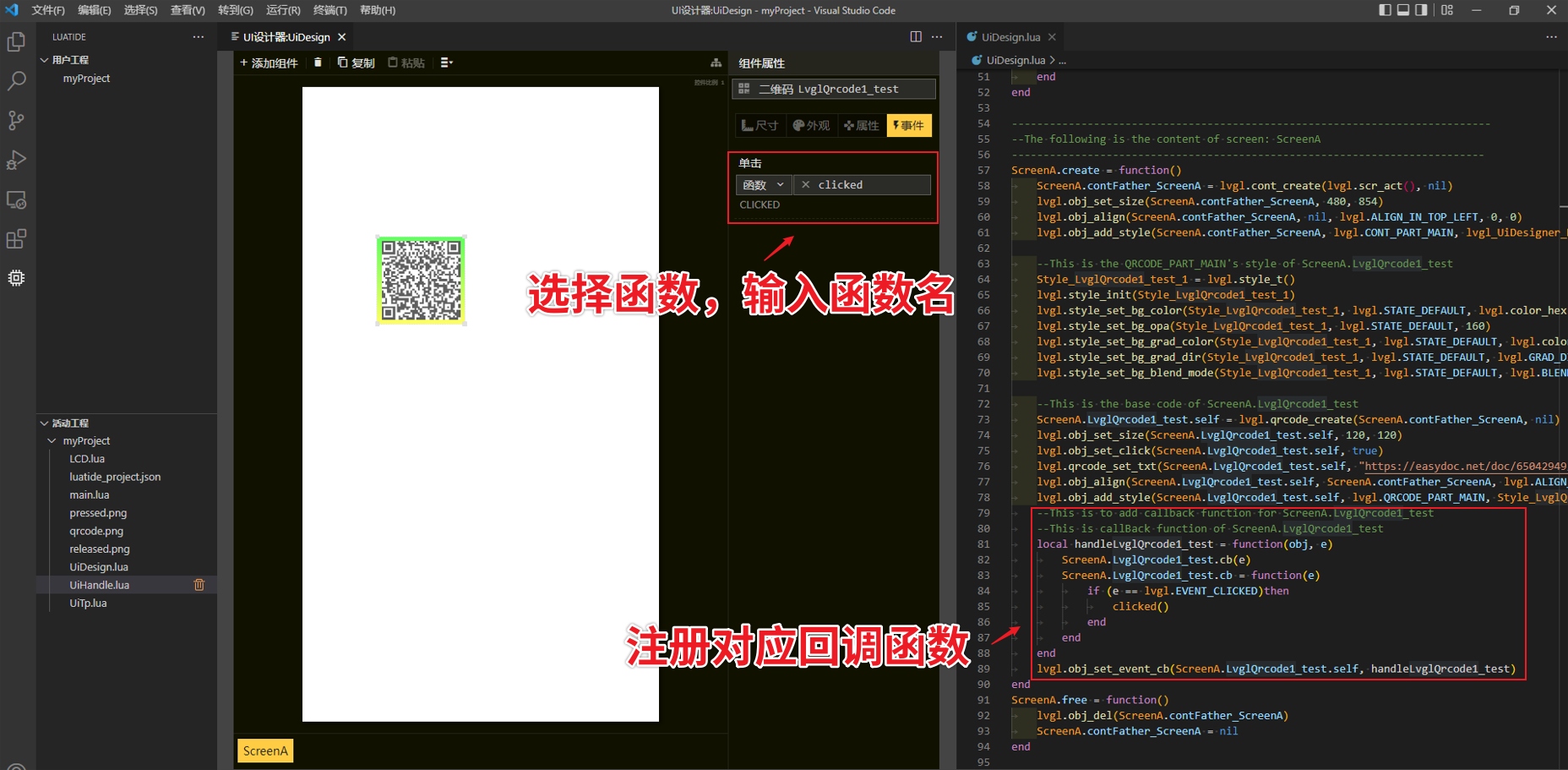Click the trash icon in the designer toolbar
The height and width of the screenshot is (770, 1568).
318,62
